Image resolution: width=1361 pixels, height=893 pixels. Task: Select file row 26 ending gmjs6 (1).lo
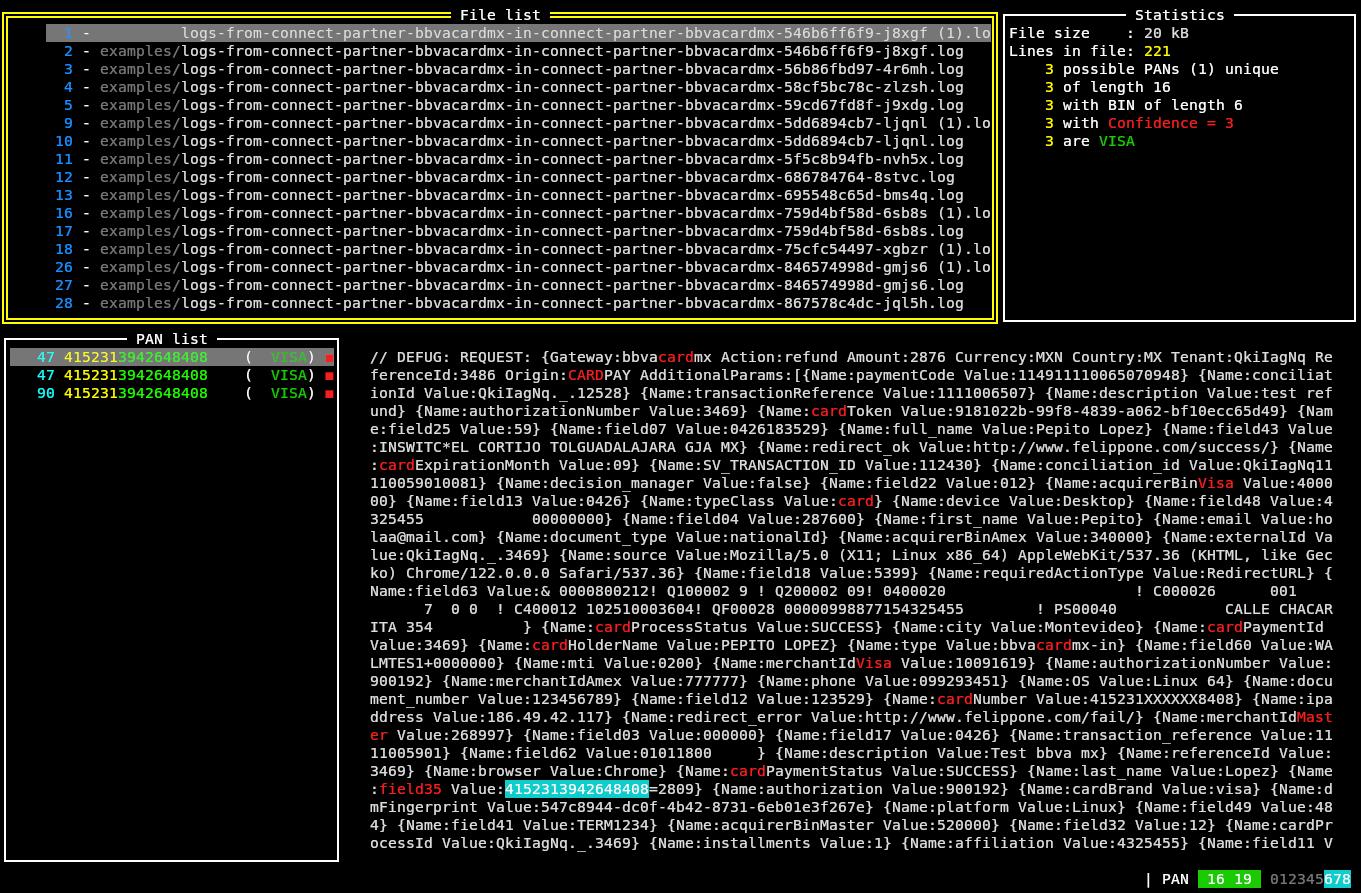pos(518,267)
